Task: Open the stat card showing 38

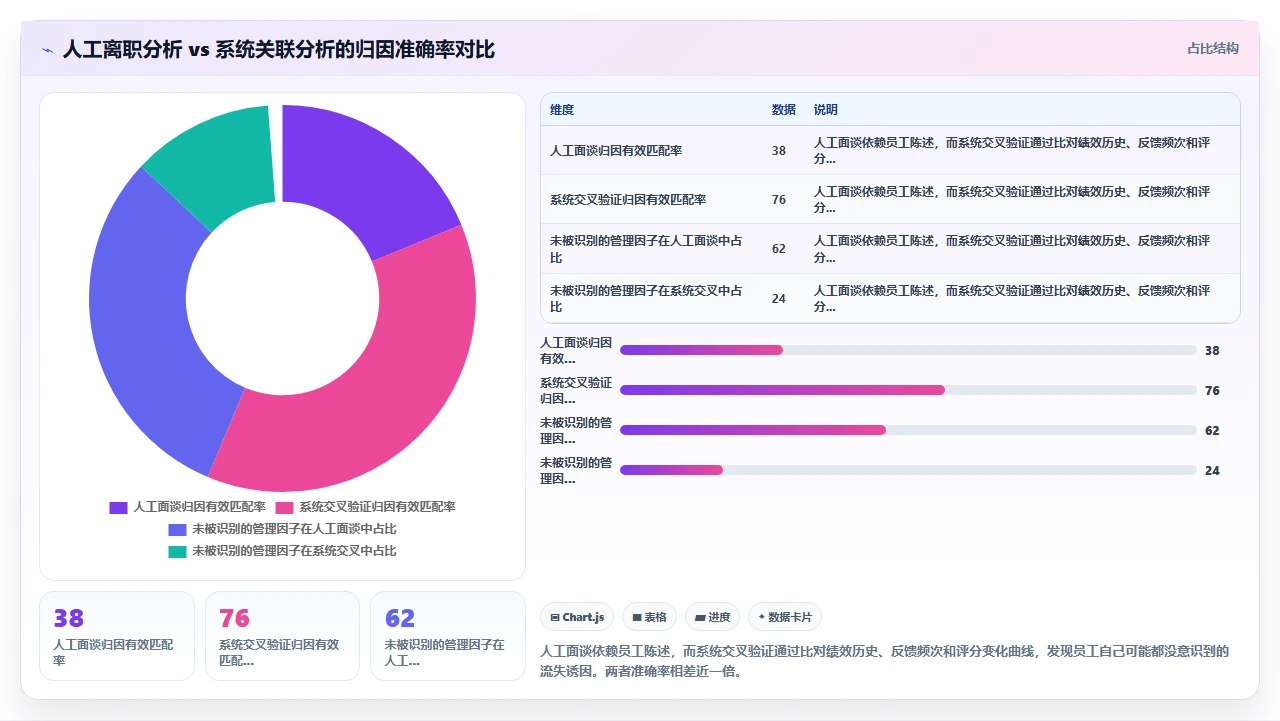Action: 117,636
